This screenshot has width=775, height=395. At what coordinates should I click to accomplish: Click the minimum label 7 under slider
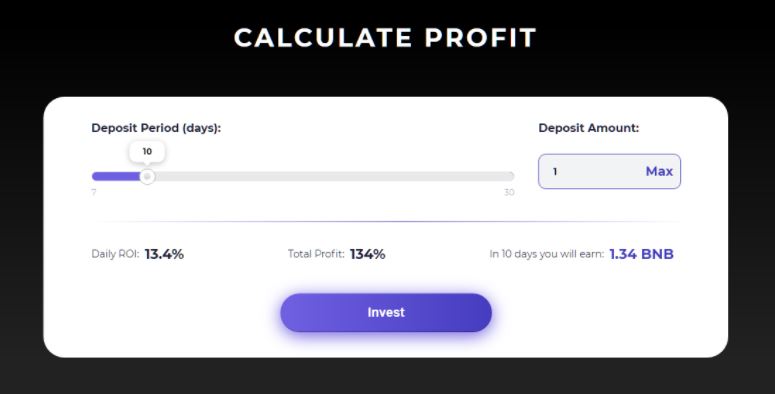[x=94, y=192]
